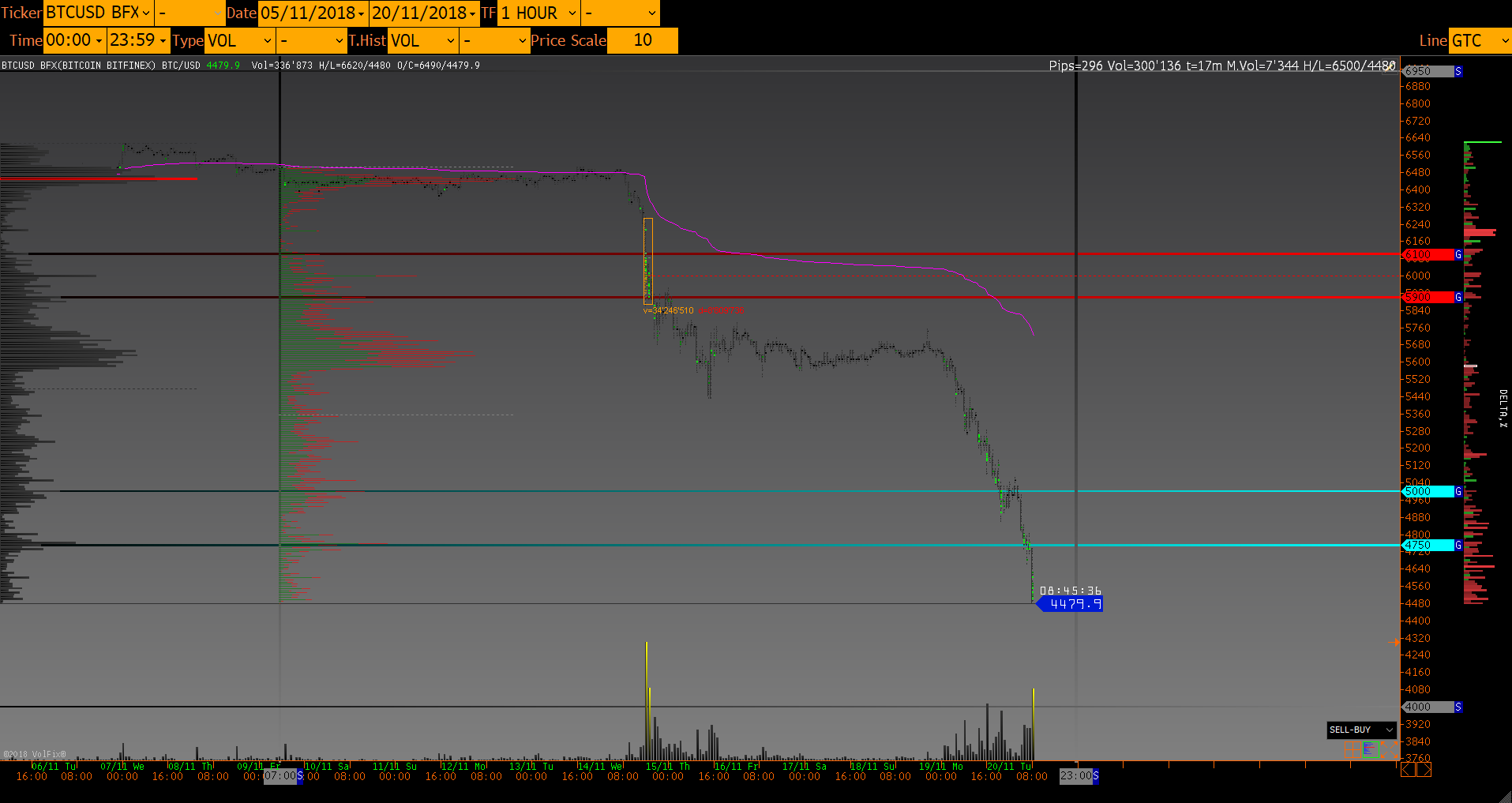Click the G marker beside the 4750 level
This screenshot has width=1512, height=803.
point(1458,545)
